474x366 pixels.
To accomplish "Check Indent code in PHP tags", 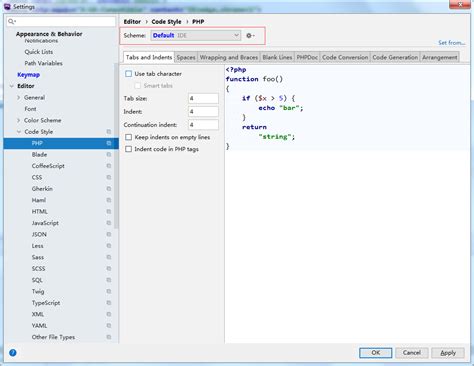I will coord(129,149).
